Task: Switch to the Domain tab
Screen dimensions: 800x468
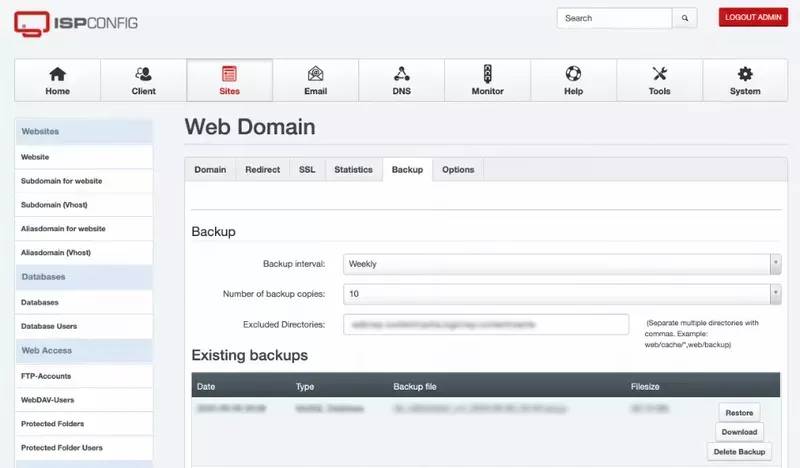Action: pos(210,169)
